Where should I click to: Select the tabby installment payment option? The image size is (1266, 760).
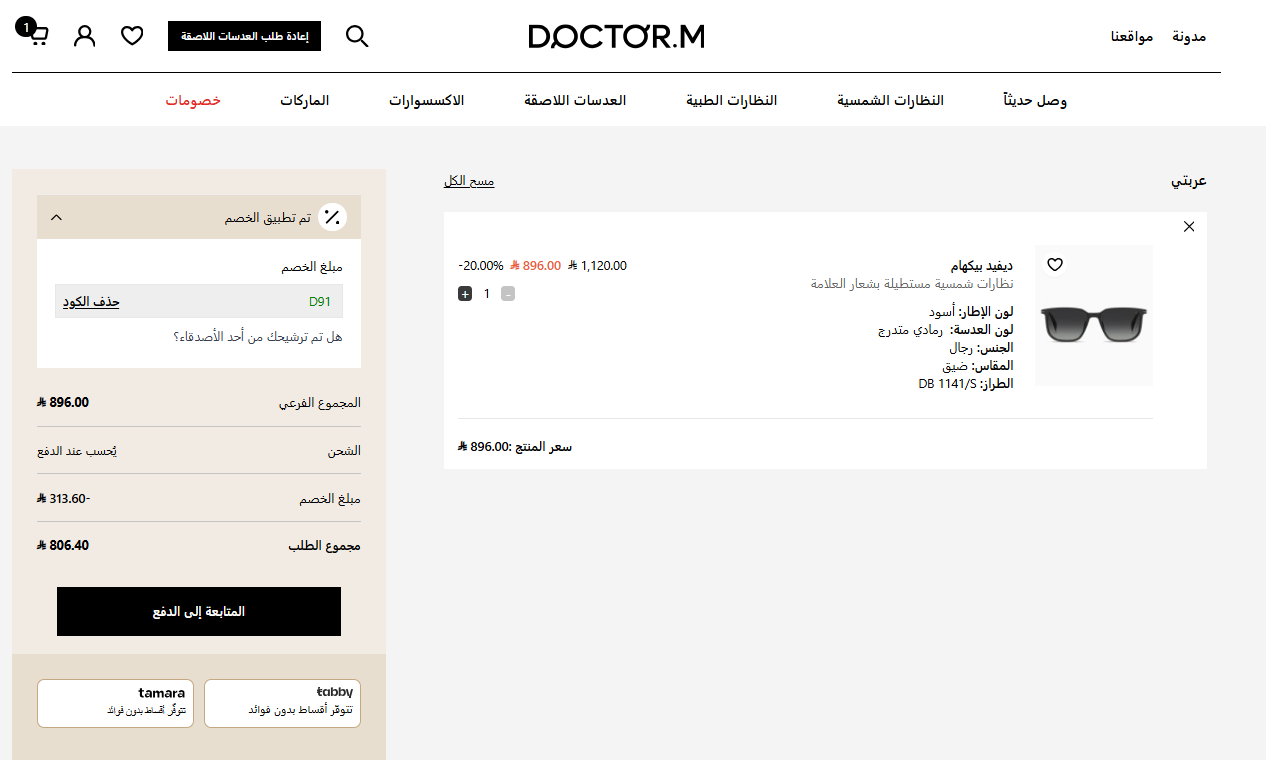(282, 703)
